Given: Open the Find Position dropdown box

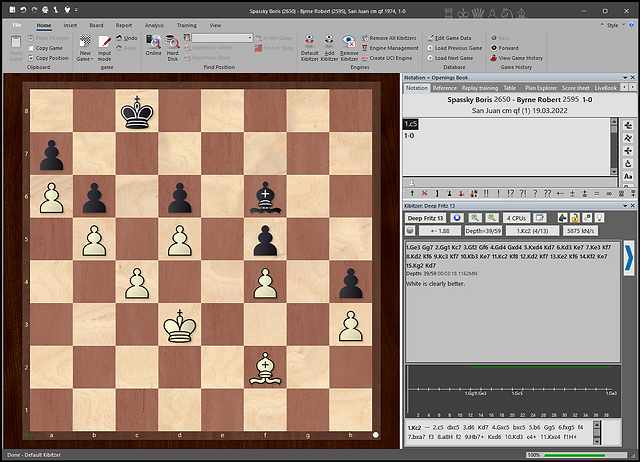Looking at the screenshot, I should 222,38.
